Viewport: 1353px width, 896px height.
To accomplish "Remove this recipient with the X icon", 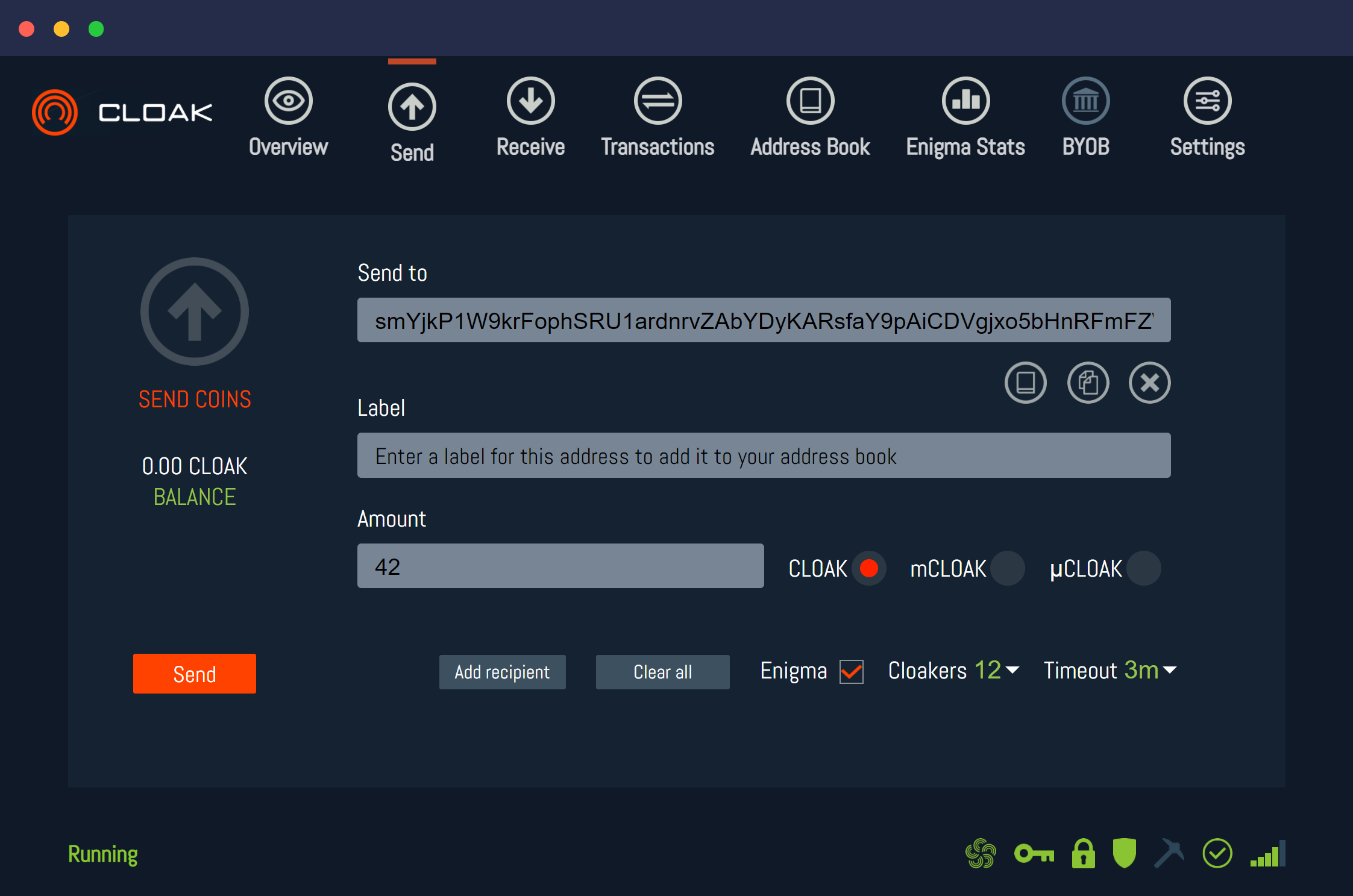I will point(1150,383).
